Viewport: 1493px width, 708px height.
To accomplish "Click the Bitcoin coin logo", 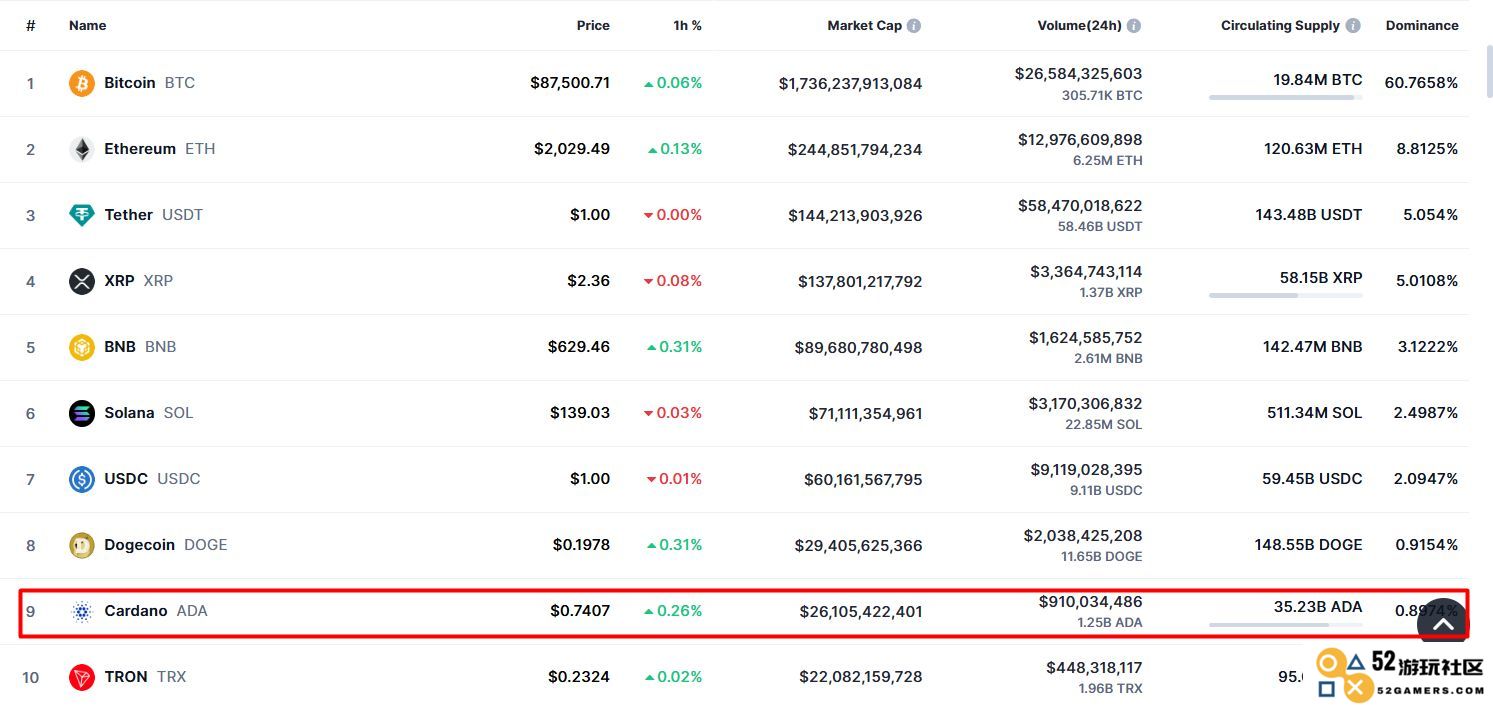I will click(x=82, y=83).
